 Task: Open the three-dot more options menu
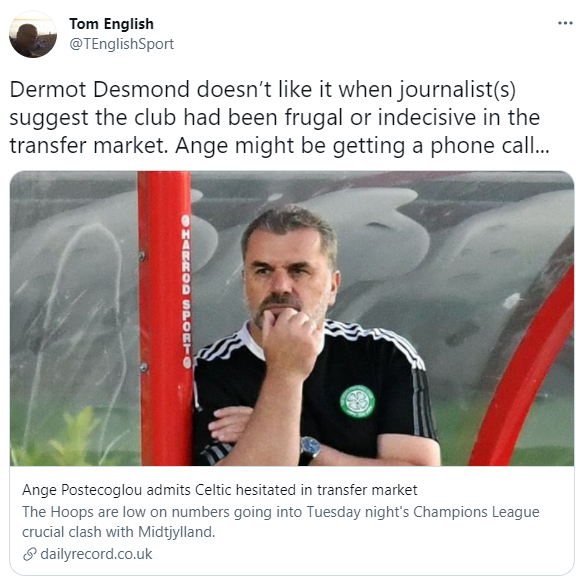(x=565, y=23)
